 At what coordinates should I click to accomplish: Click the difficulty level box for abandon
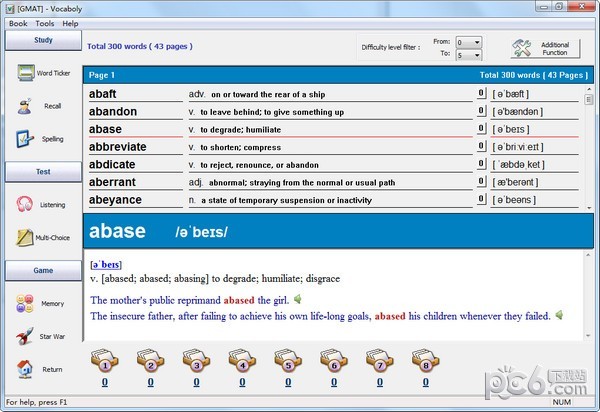coord(482,111)
